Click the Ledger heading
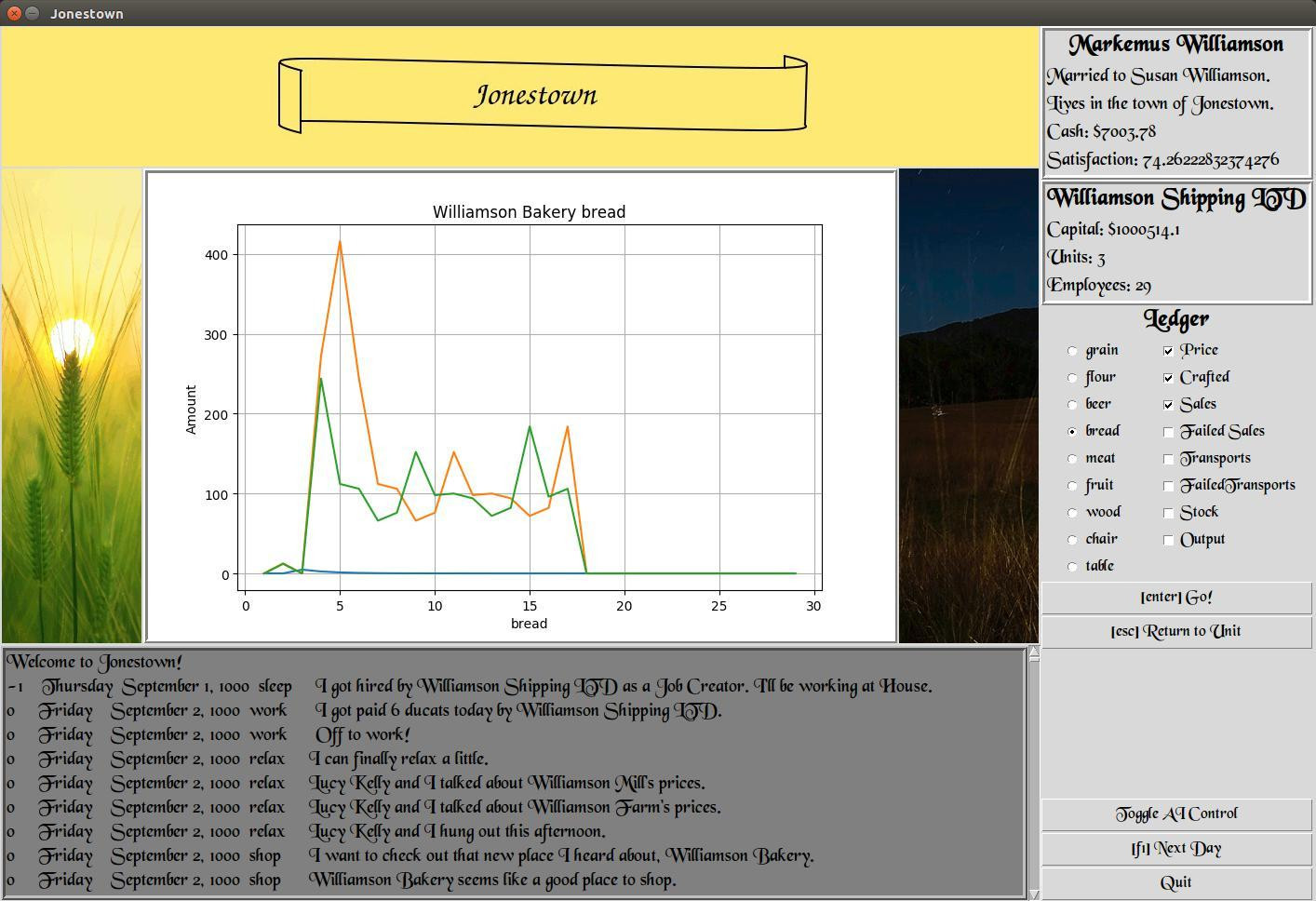The image size is (1316, 901). [x=1176, y=319]
